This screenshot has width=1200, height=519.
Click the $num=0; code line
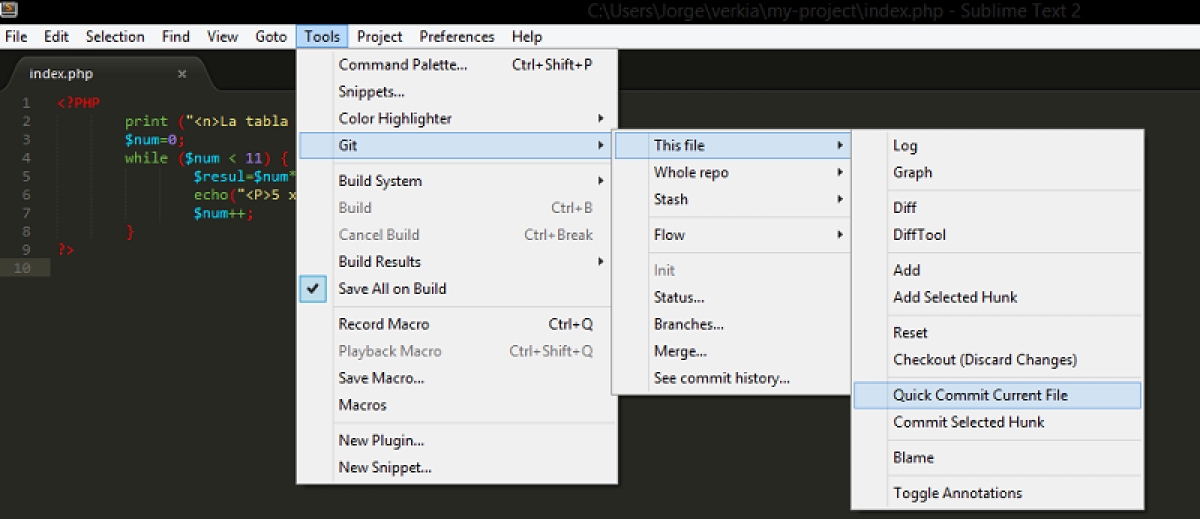pyautogui.click(x=155, y=140)
